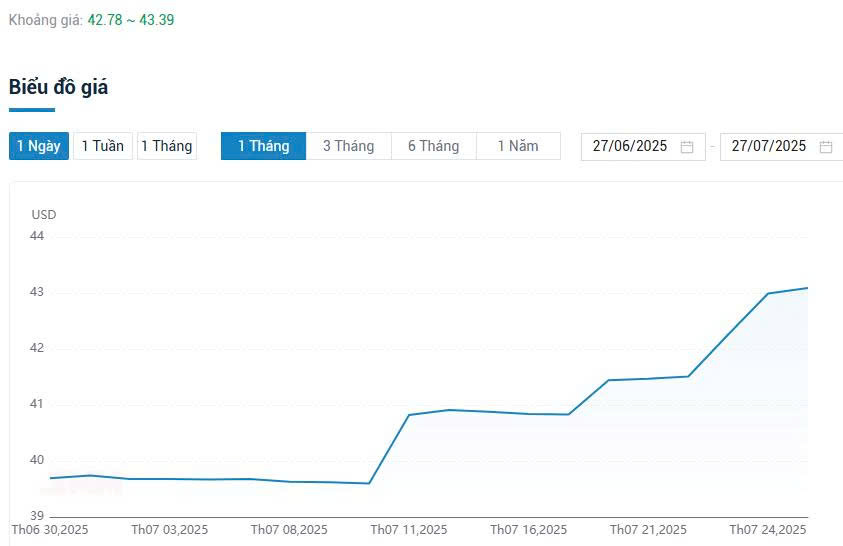Open calendar icon in 27/07/2025 end date field
Image resolution: width=843 pixels, height=546 pixels.
point(826,147)
